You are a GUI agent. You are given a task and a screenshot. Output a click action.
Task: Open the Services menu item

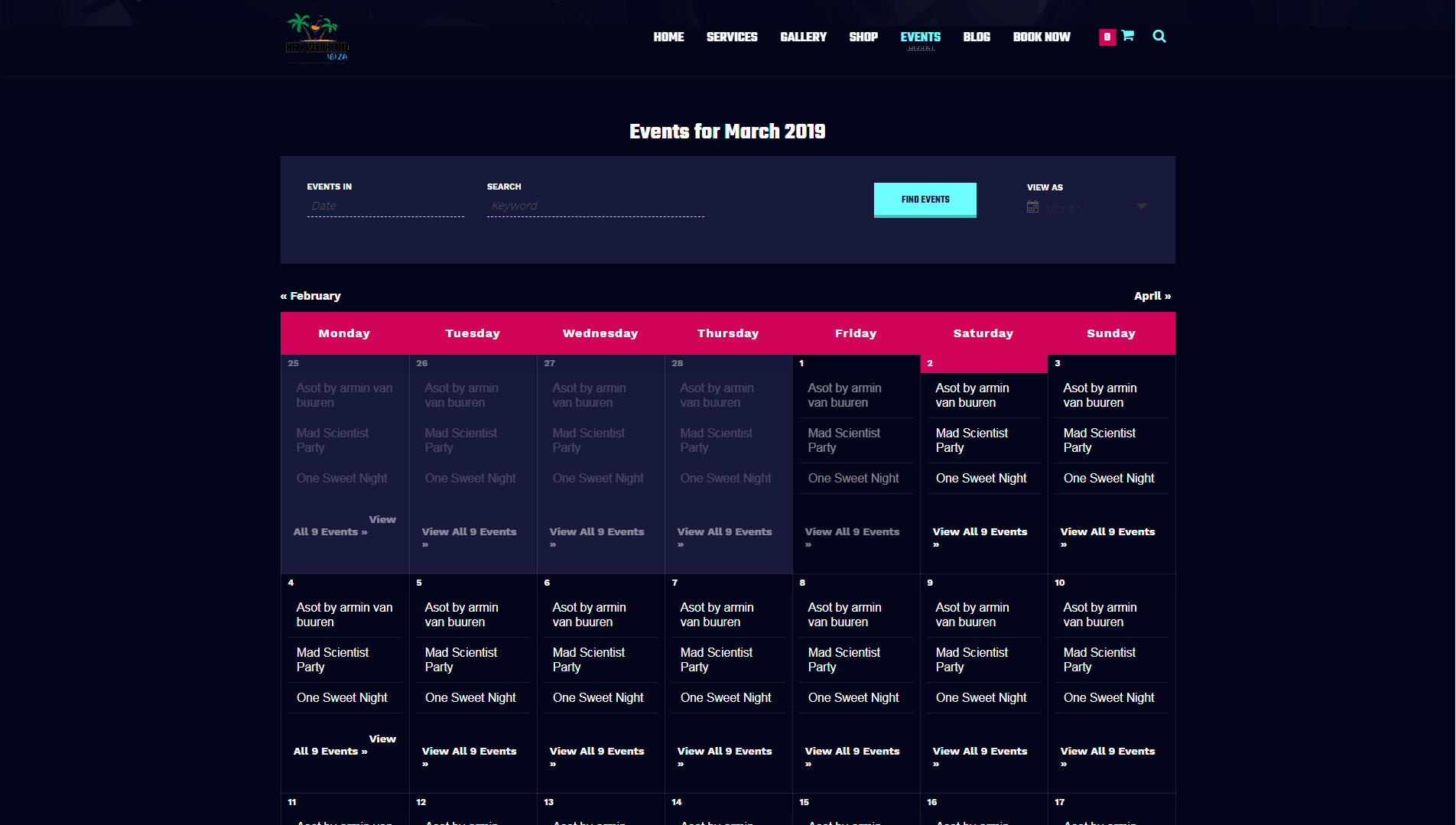[732, 37]
